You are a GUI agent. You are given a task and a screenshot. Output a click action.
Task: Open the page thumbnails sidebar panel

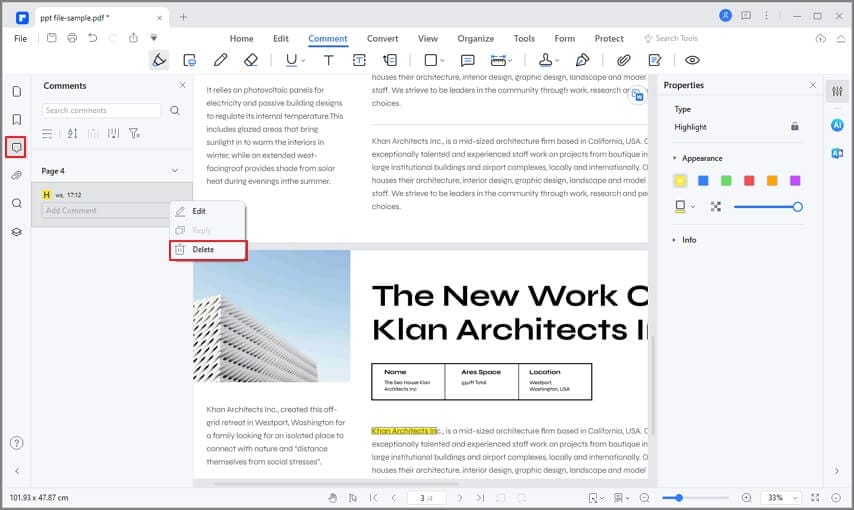[17, 91]
